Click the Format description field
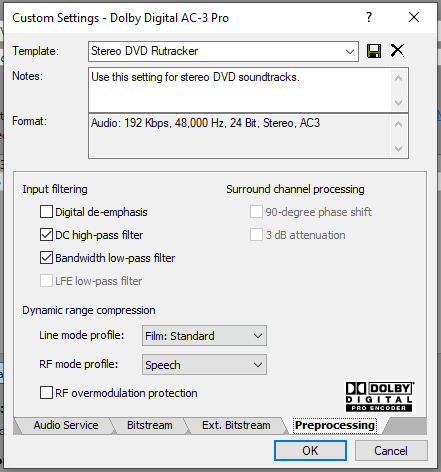Screen dimensions: 441x472 (240, 136)
